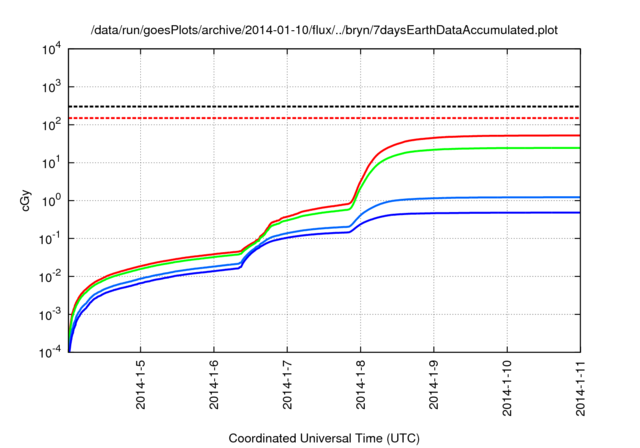This screenshot has width=640, height=448.
Task: Click the 2014-1-11 date tick label
Action: coord(580,388)
